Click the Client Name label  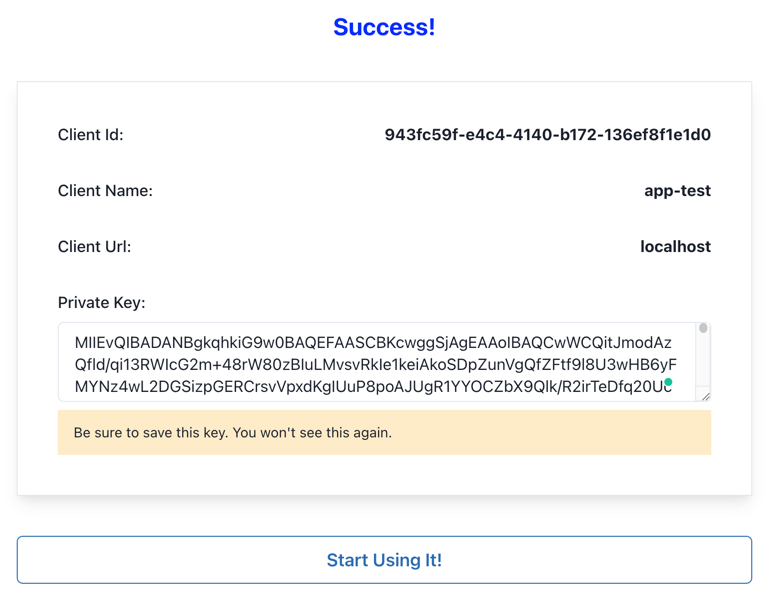105,191
